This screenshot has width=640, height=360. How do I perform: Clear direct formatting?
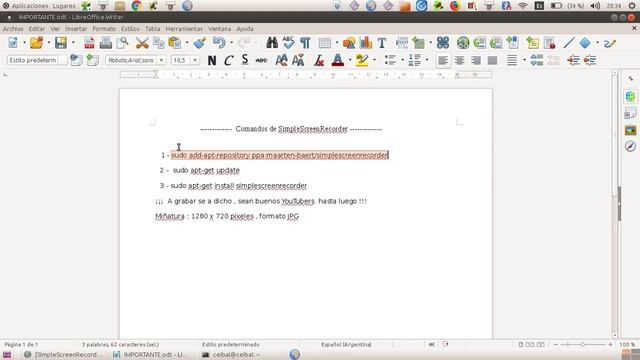319,60
